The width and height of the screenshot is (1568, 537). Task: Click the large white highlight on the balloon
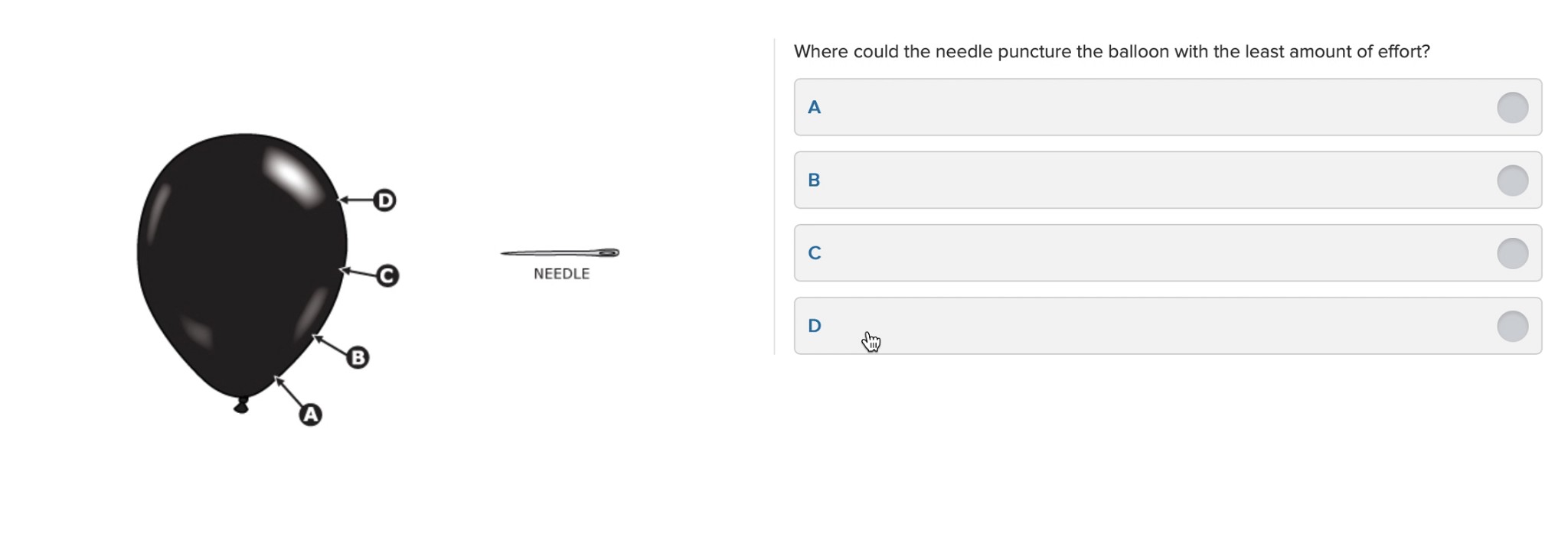(x=293, y=177)
